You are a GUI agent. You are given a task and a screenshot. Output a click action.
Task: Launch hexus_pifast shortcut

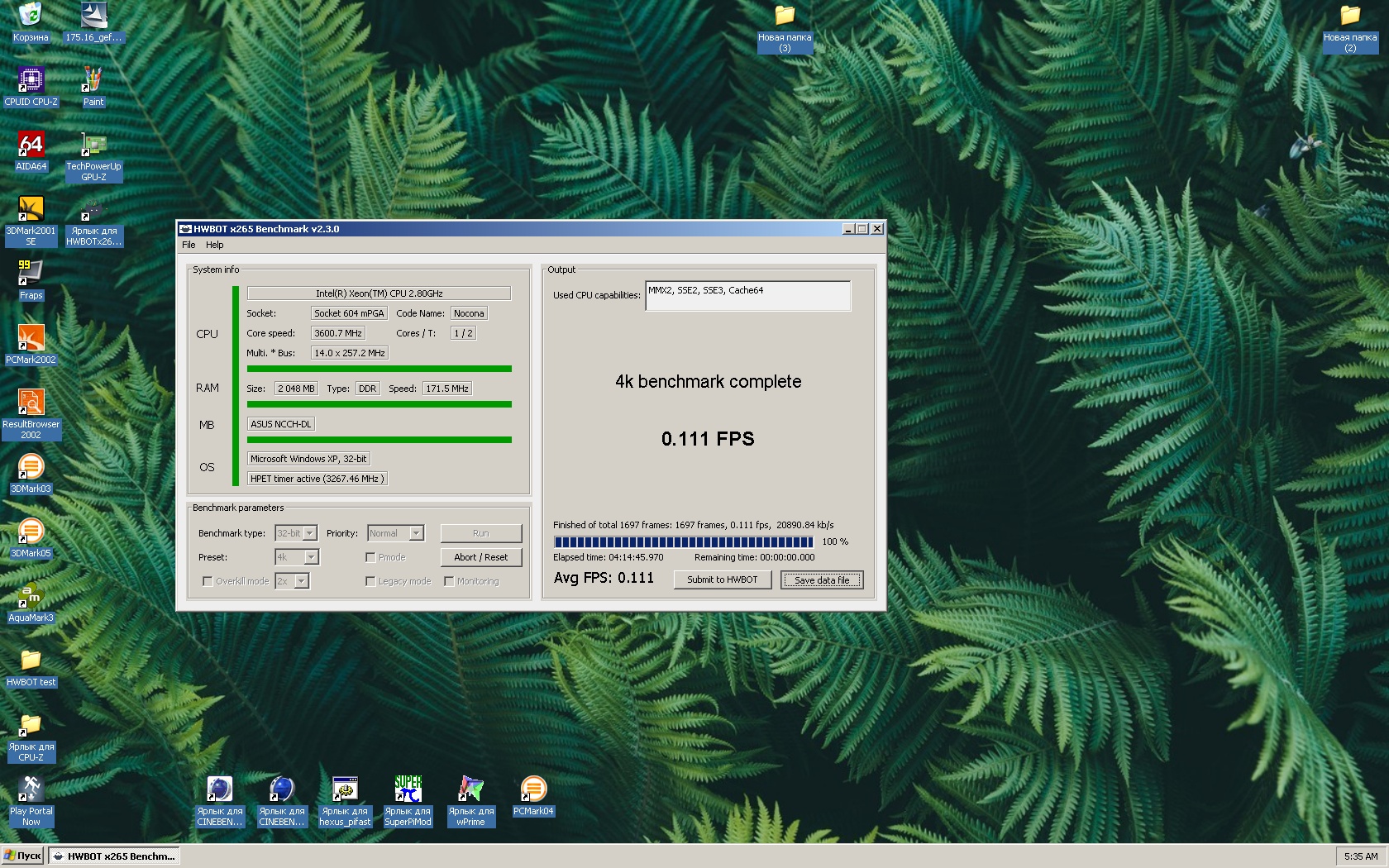coord(345,802)
